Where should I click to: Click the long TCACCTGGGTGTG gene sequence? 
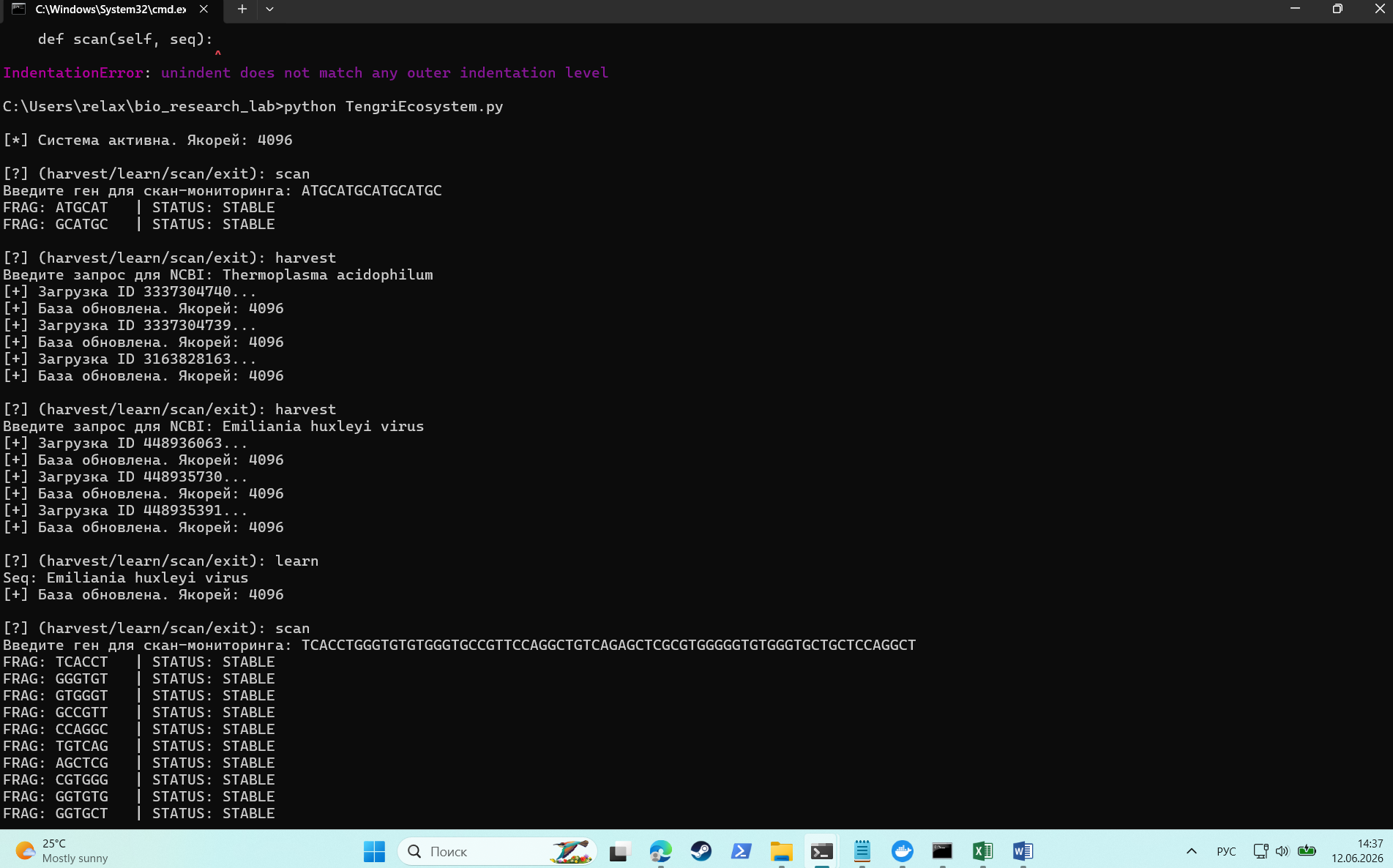[x=608, y=646]
